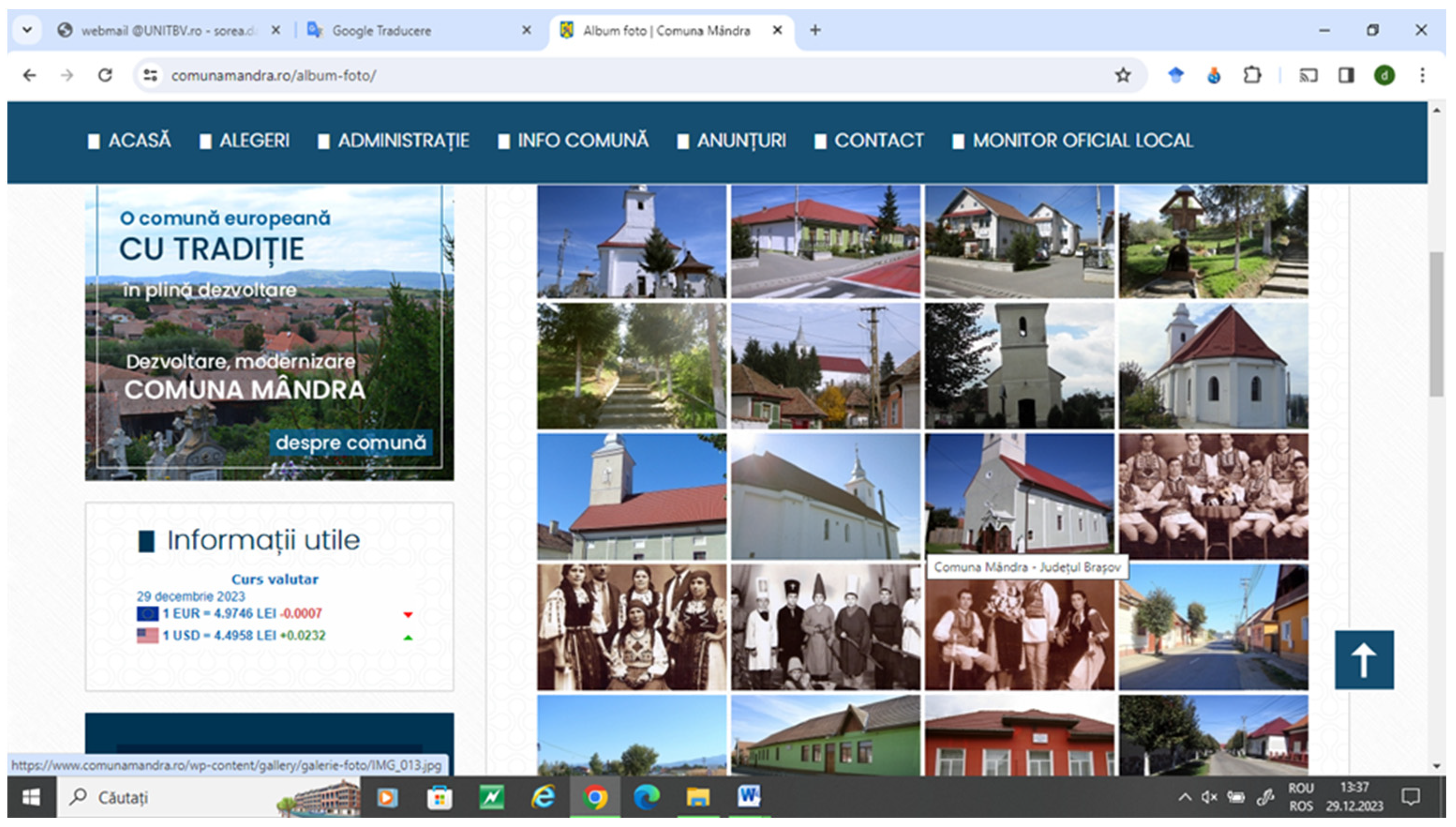Expand the tab search dropdown arrow

click(27, 30)
